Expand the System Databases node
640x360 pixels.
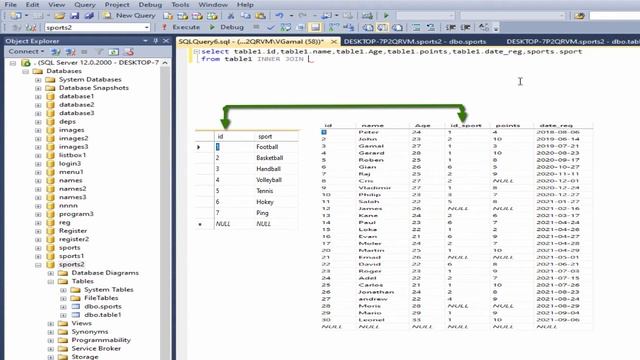(38, 80)
